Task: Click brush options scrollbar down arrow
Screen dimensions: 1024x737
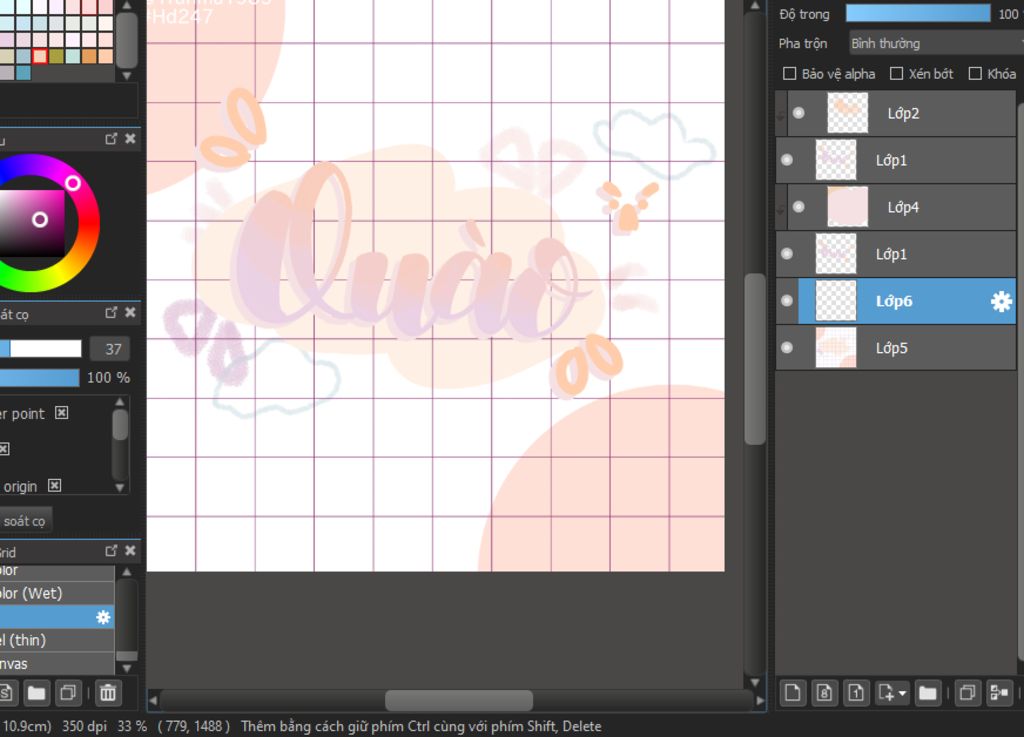Action: coord(120,487)
